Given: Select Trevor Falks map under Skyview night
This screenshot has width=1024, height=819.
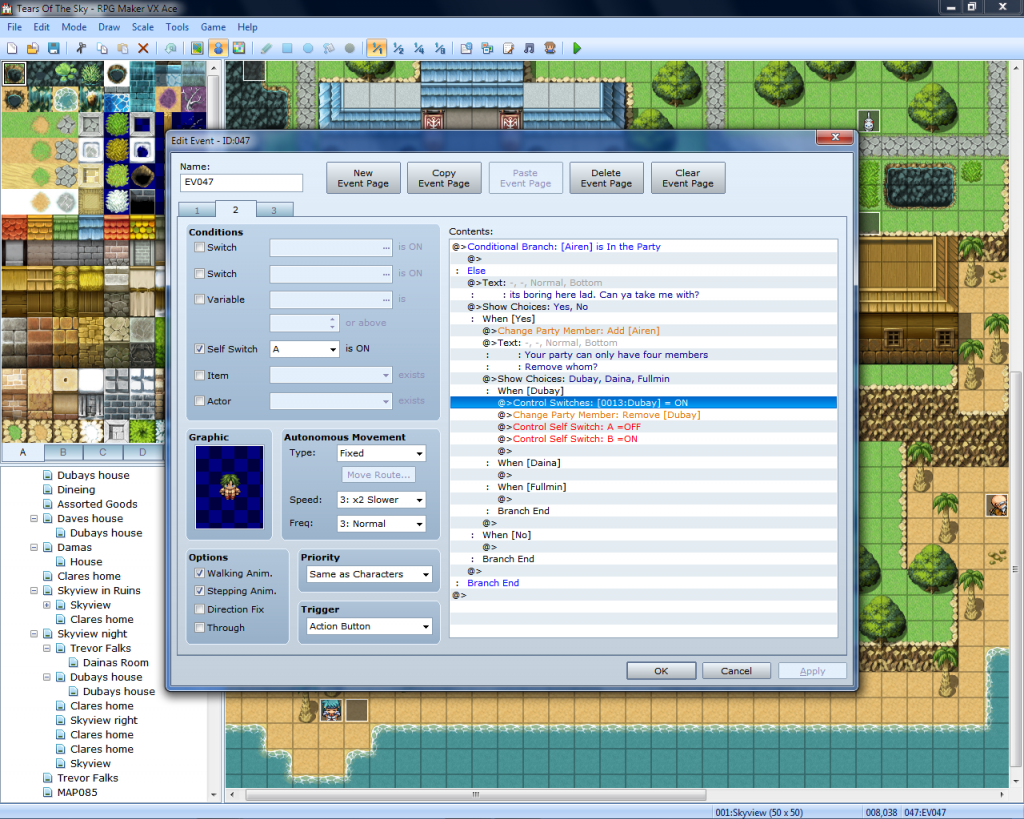Looking at the screenshot, I should click(100, 648).
